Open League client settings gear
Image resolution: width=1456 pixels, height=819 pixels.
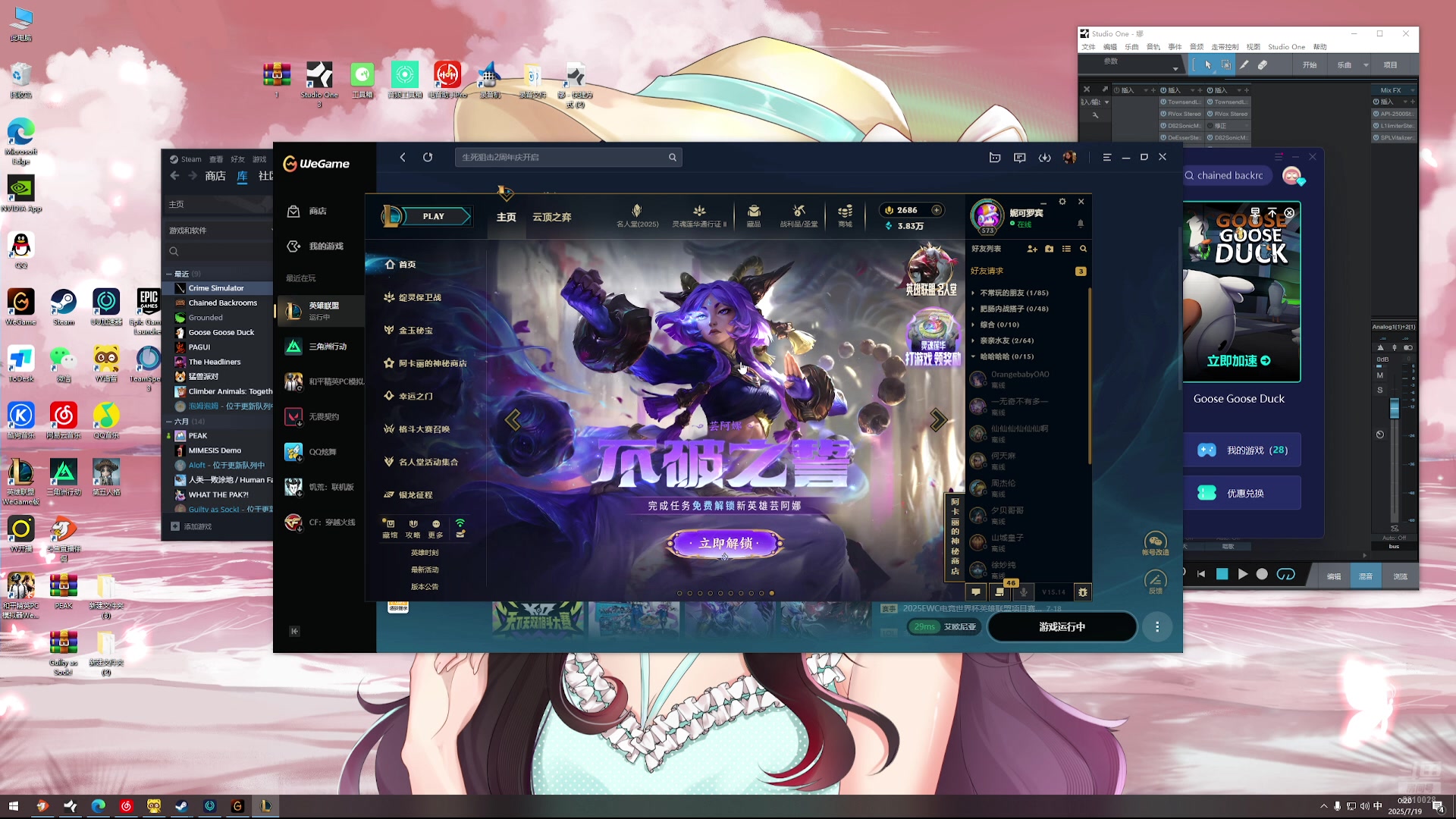[1062, 202]
